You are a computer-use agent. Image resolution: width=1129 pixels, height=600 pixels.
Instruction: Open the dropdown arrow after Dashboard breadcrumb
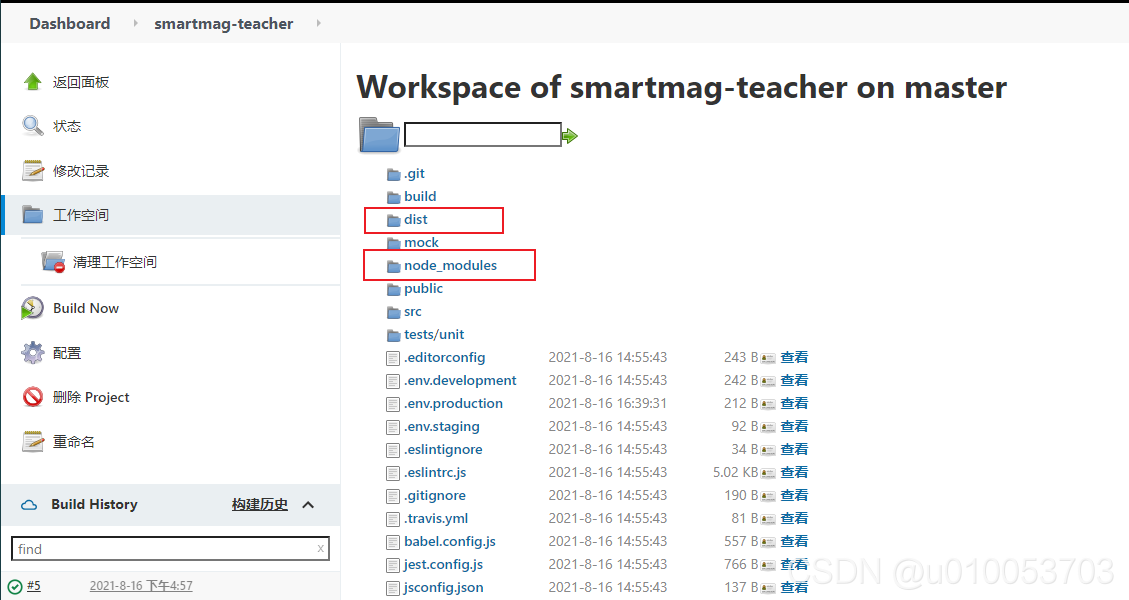(135, 23)
